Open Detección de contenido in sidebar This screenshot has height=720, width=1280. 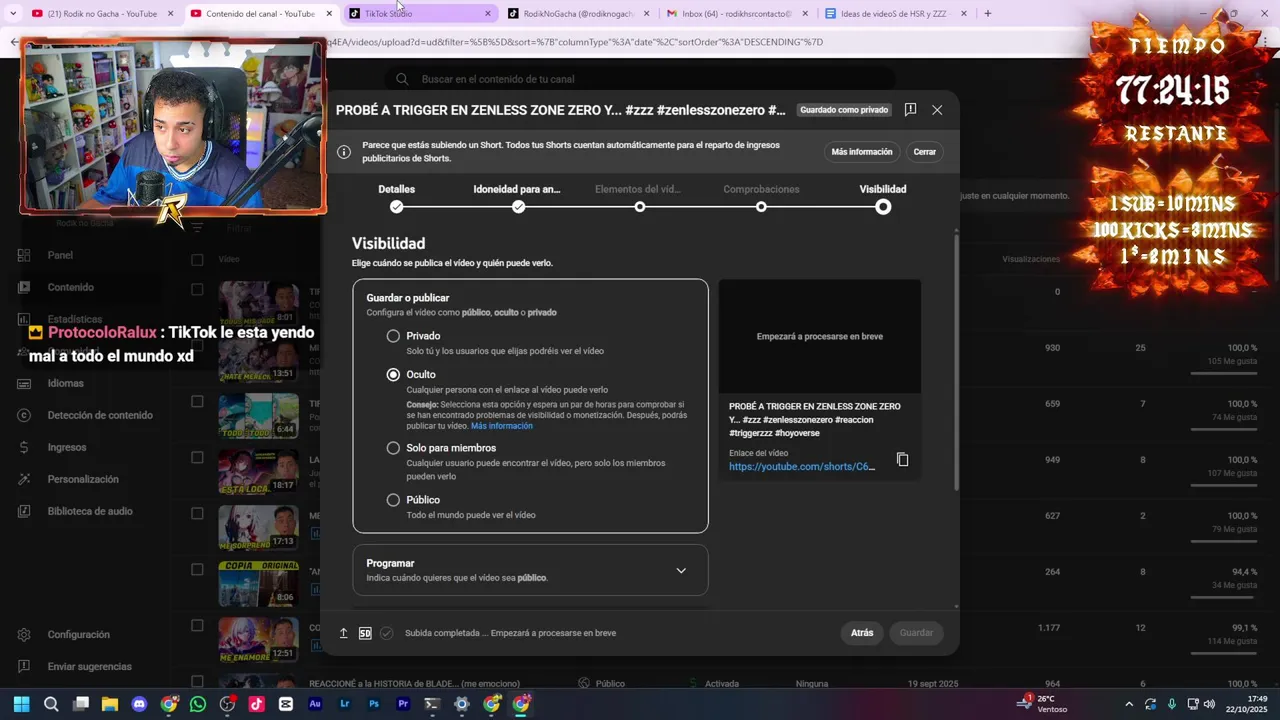(x=100, y=415)
